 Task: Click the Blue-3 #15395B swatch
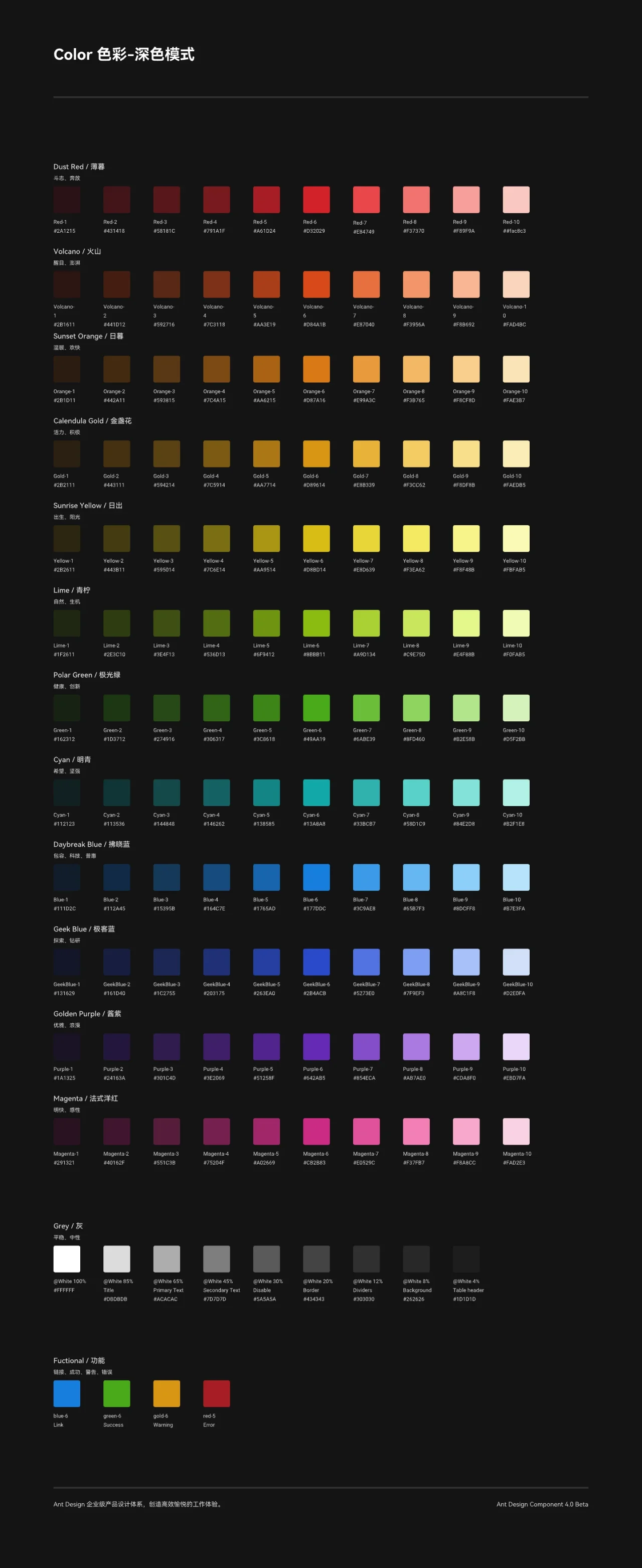tap(167, 876)
